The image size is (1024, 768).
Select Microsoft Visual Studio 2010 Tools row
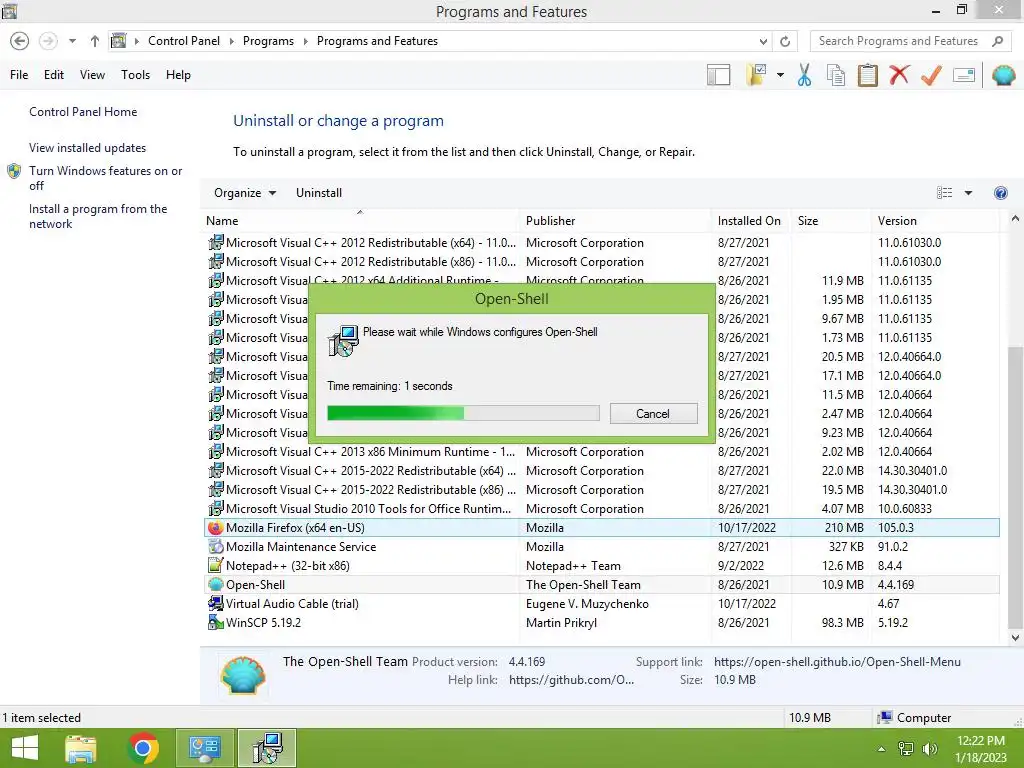(x=601, y=509)
